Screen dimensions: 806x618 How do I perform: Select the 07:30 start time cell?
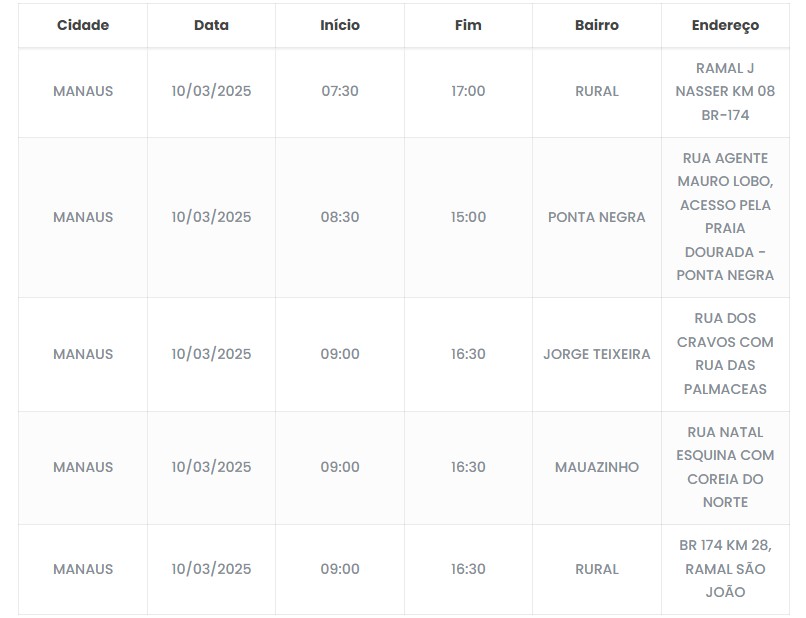tap(340, 91)
